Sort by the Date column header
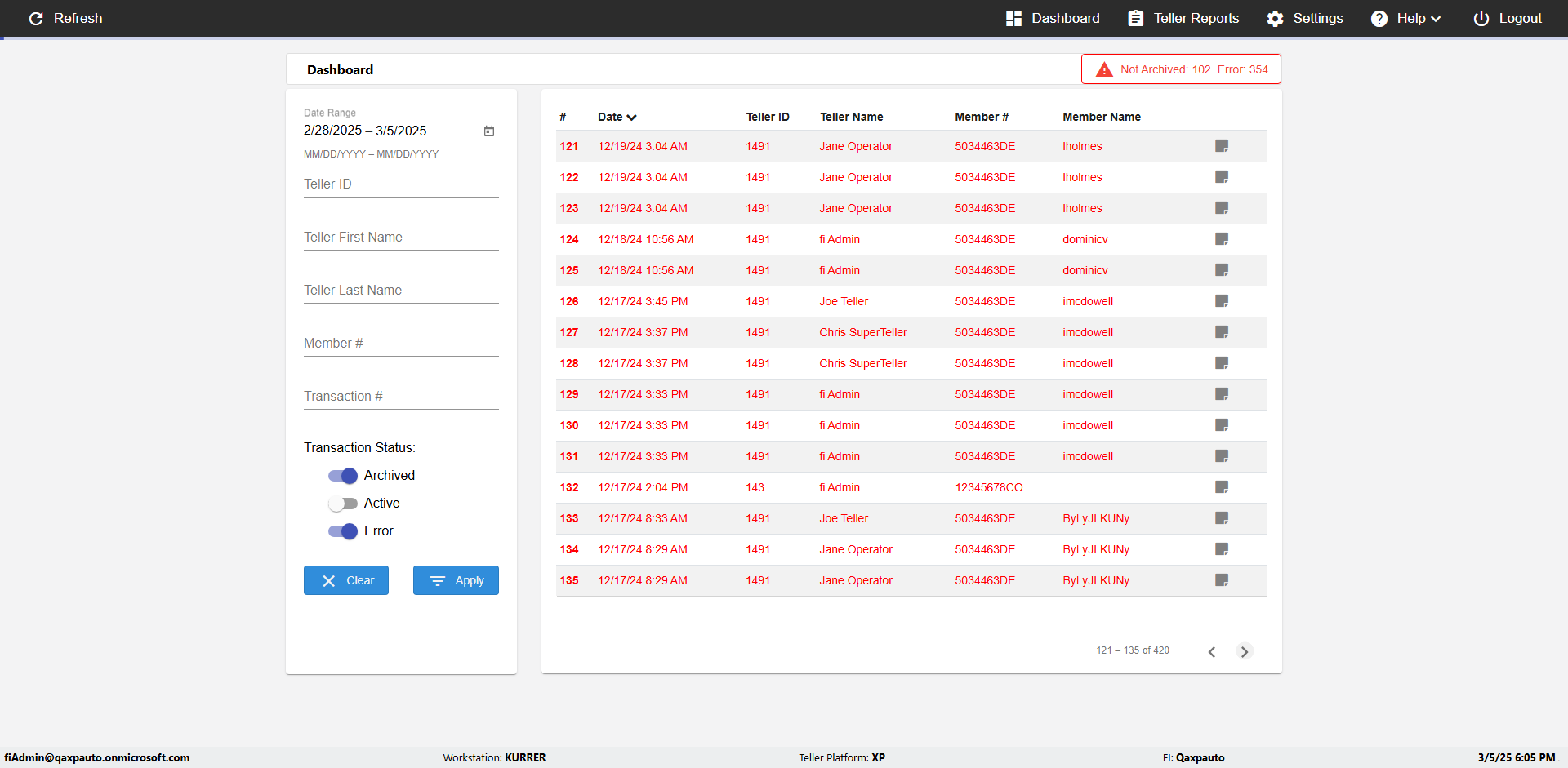Viewport: 1568px width, 768px height. [617, 117]
